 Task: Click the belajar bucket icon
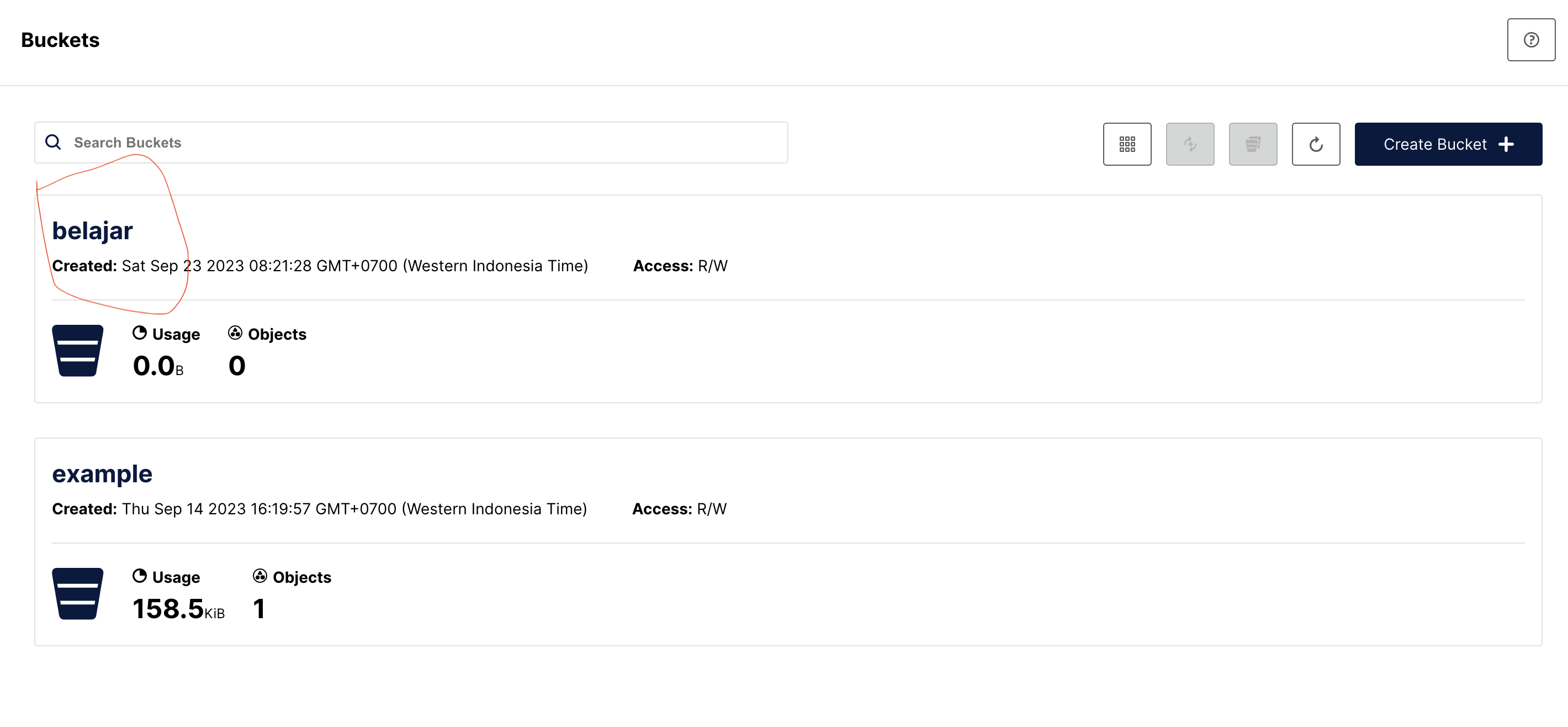coord(77,351)
